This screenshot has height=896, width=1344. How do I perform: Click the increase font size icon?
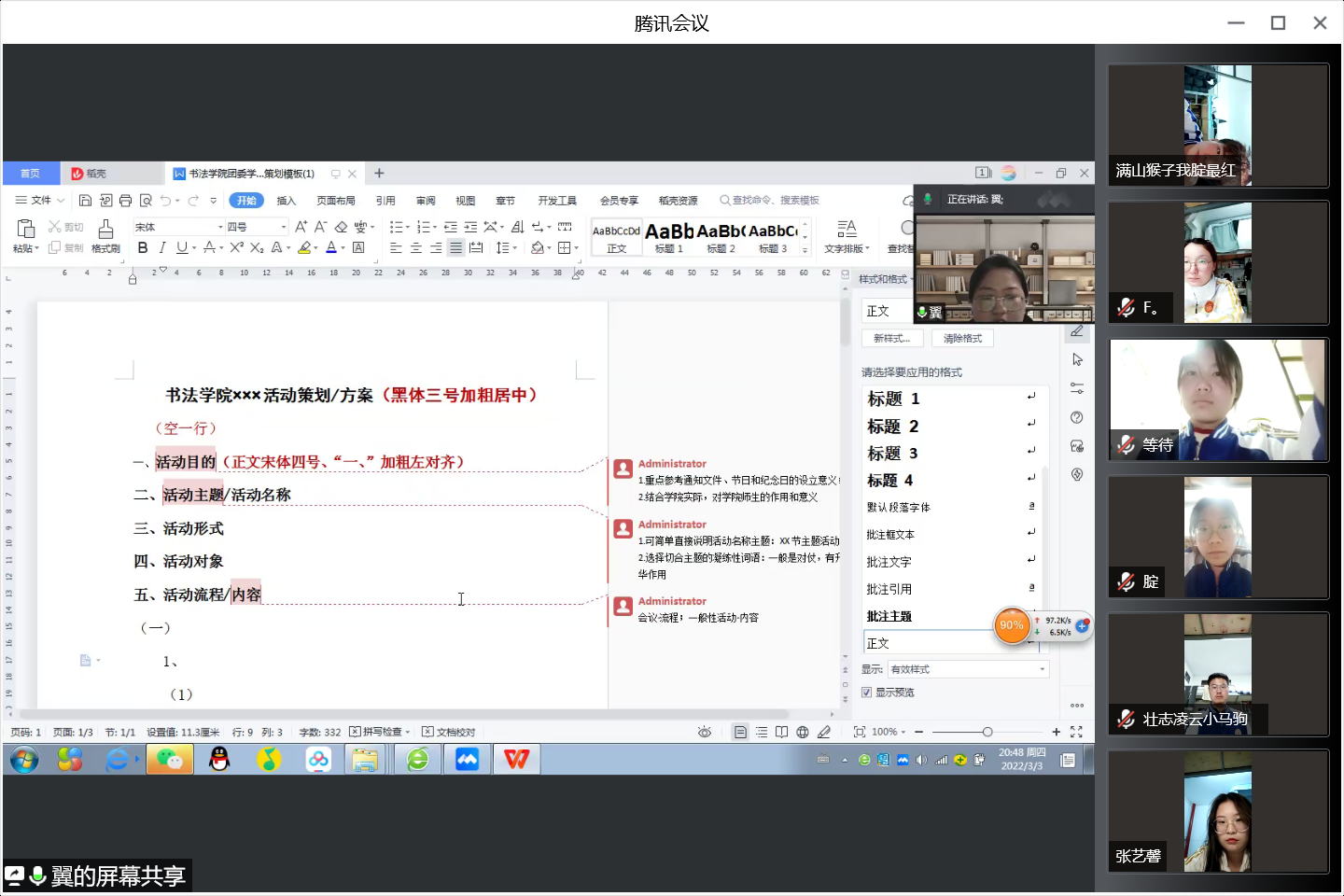click(x=301, y=227)
